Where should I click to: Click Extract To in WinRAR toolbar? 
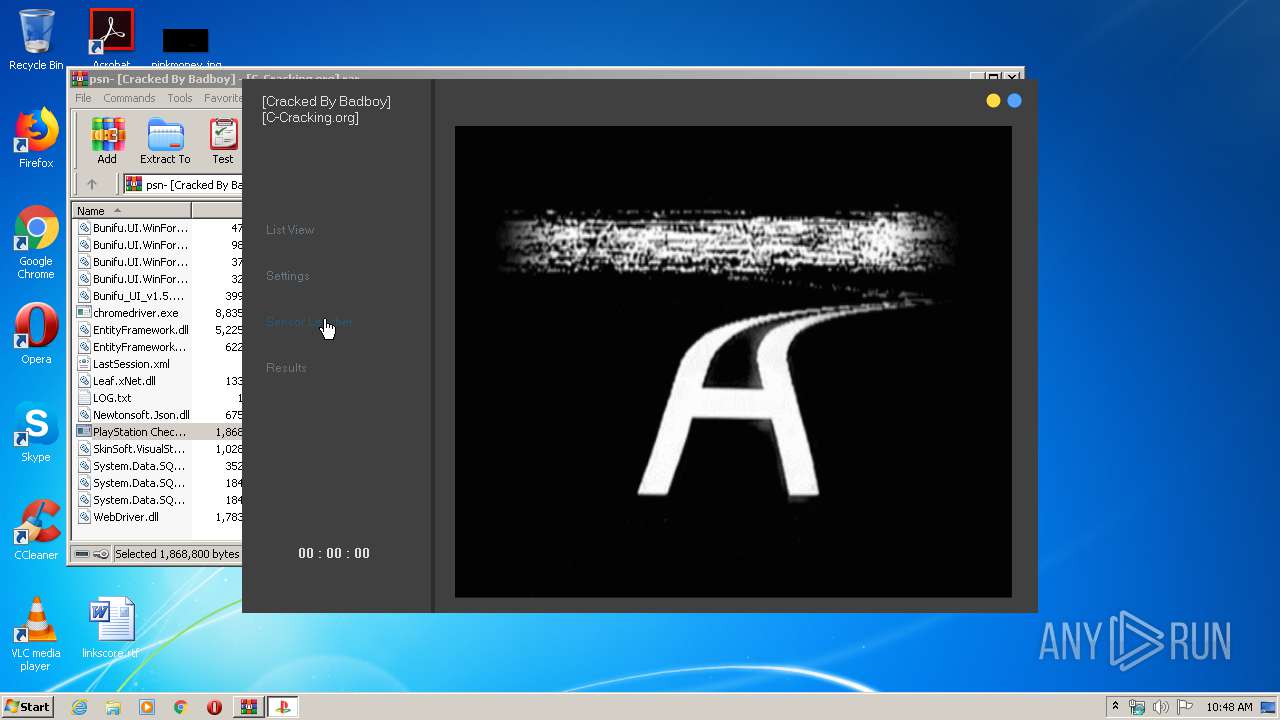[x=165, y=141]
